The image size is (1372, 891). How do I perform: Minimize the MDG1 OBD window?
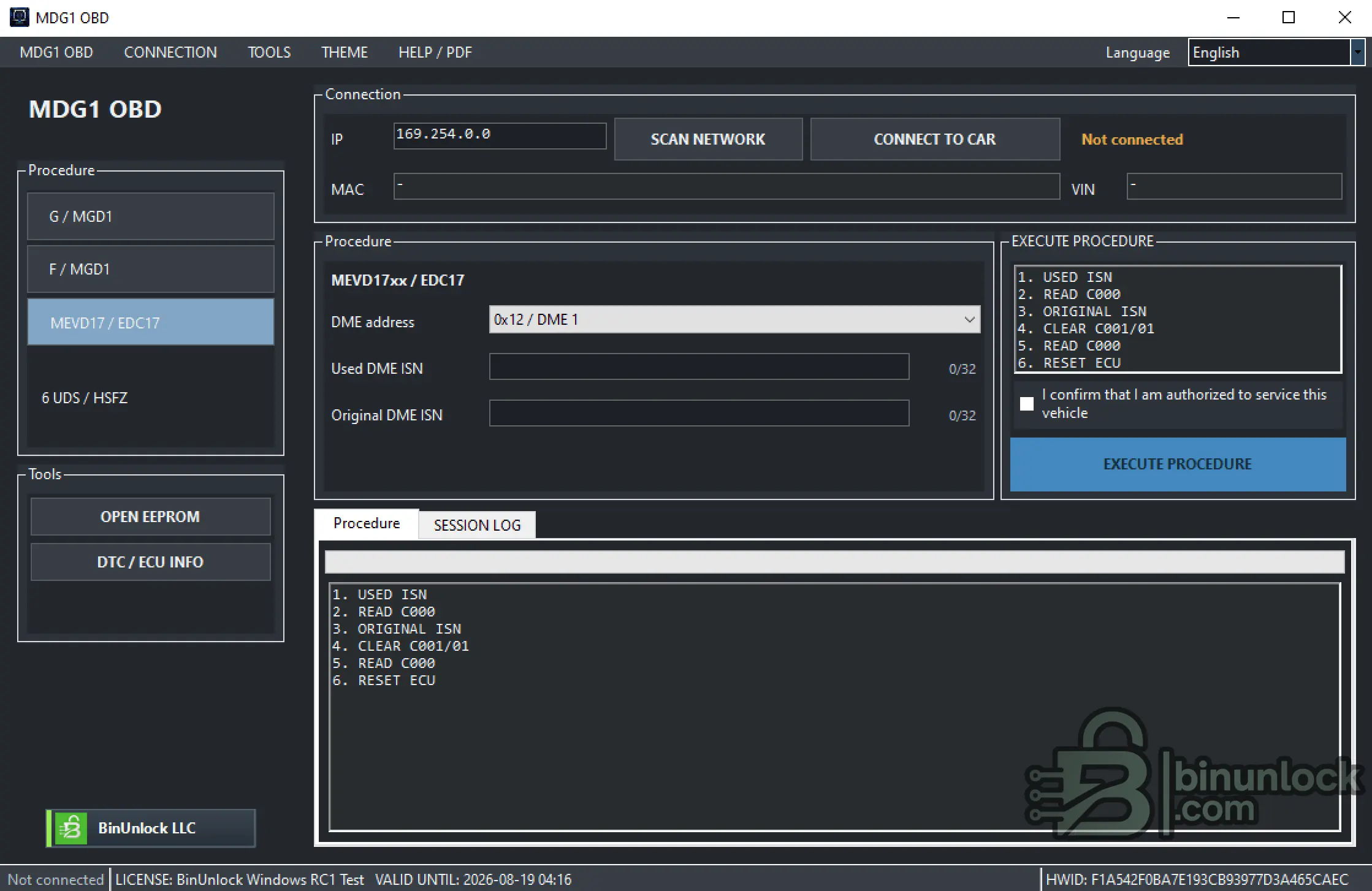tap(1233, 17)
